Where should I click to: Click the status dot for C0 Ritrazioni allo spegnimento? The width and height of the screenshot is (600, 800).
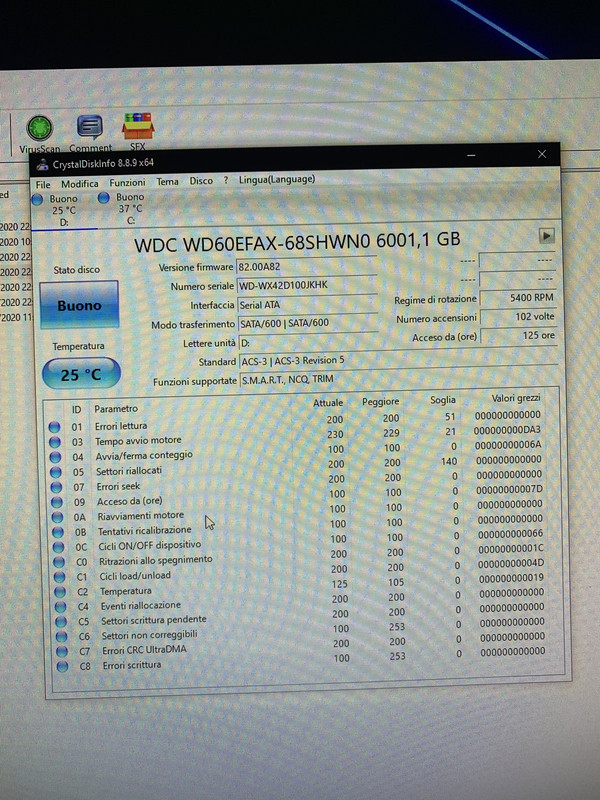pos(59,562)
